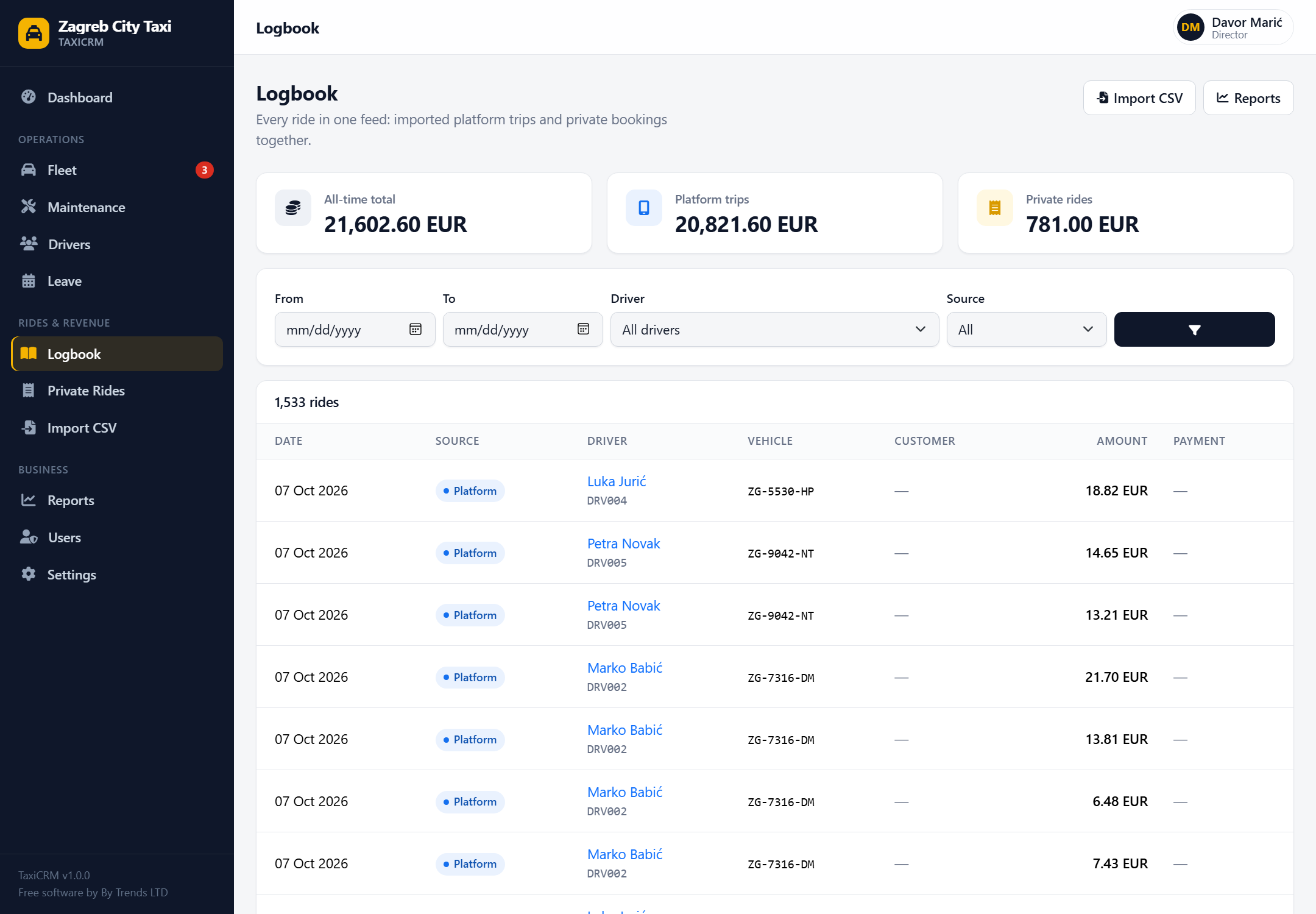Viewport: 1316px width, 914px height.
Task: Open Reports in the sidebar
Action: pyautogui.click(x=117, y=500)
